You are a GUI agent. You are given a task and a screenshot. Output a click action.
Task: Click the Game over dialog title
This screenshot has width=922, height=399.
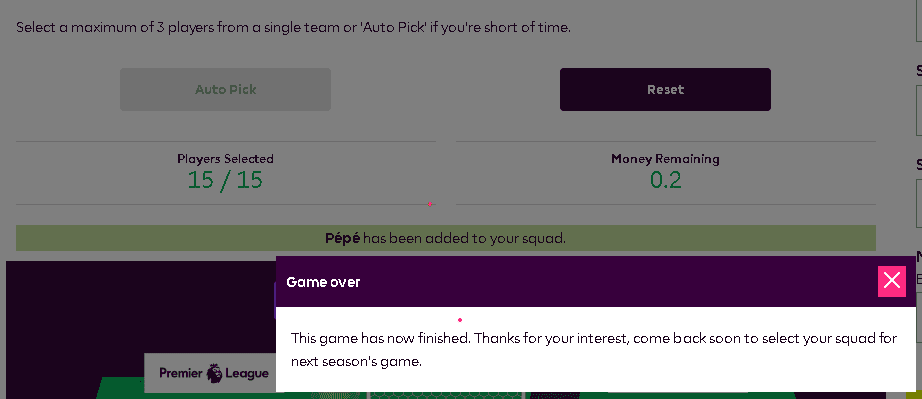[x=323, y=282]
